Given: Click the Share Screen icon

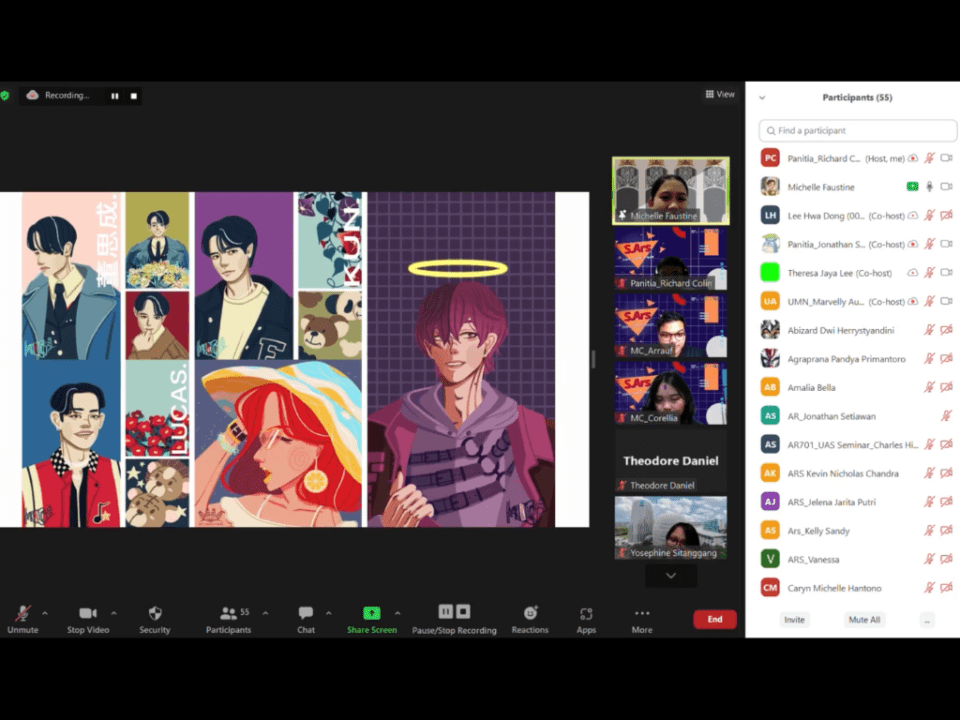Looking at the screenshot, I should 371,613.
